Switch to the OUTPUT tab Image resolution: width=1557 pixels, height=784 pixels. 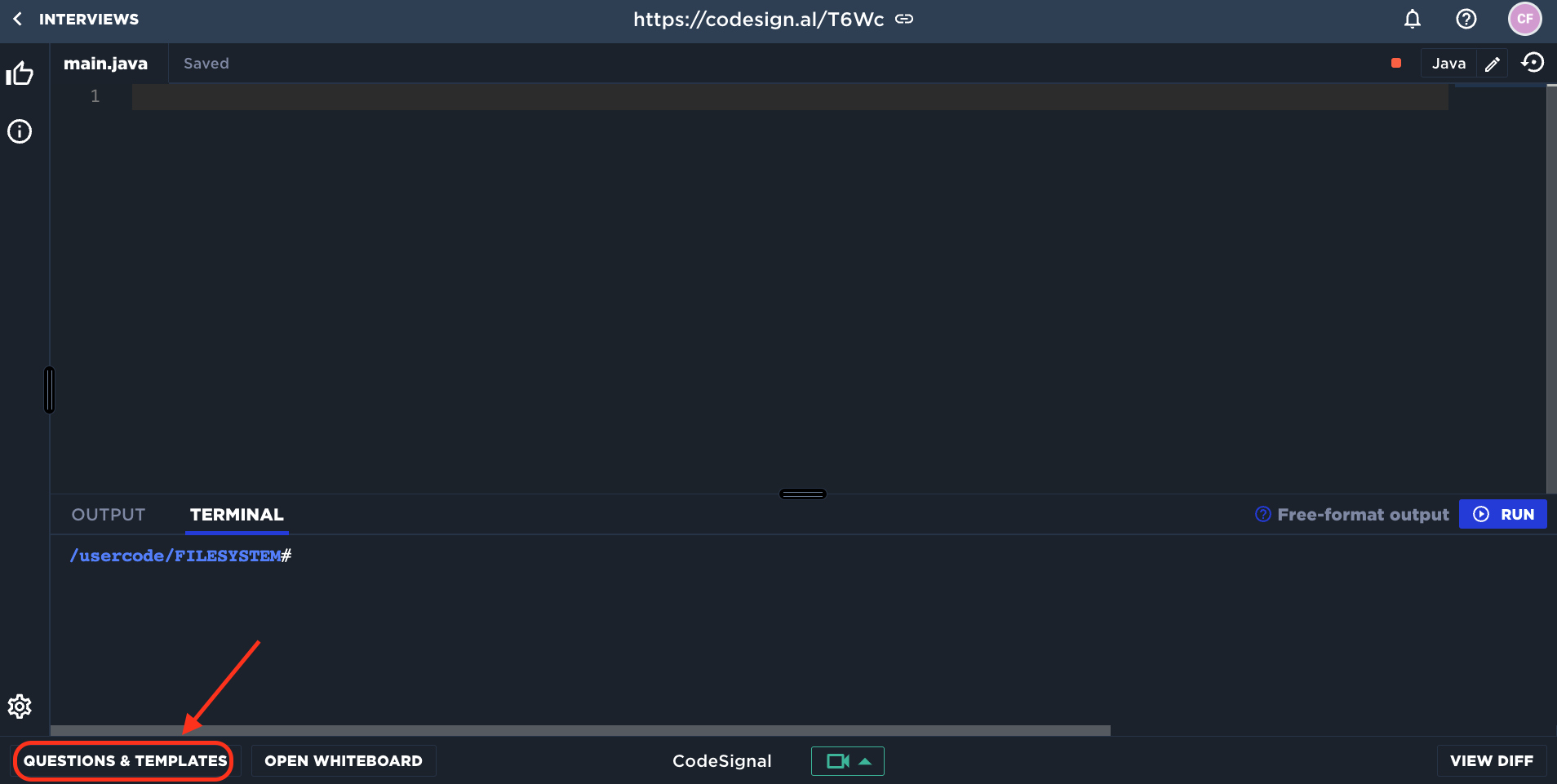click(109, 515)
